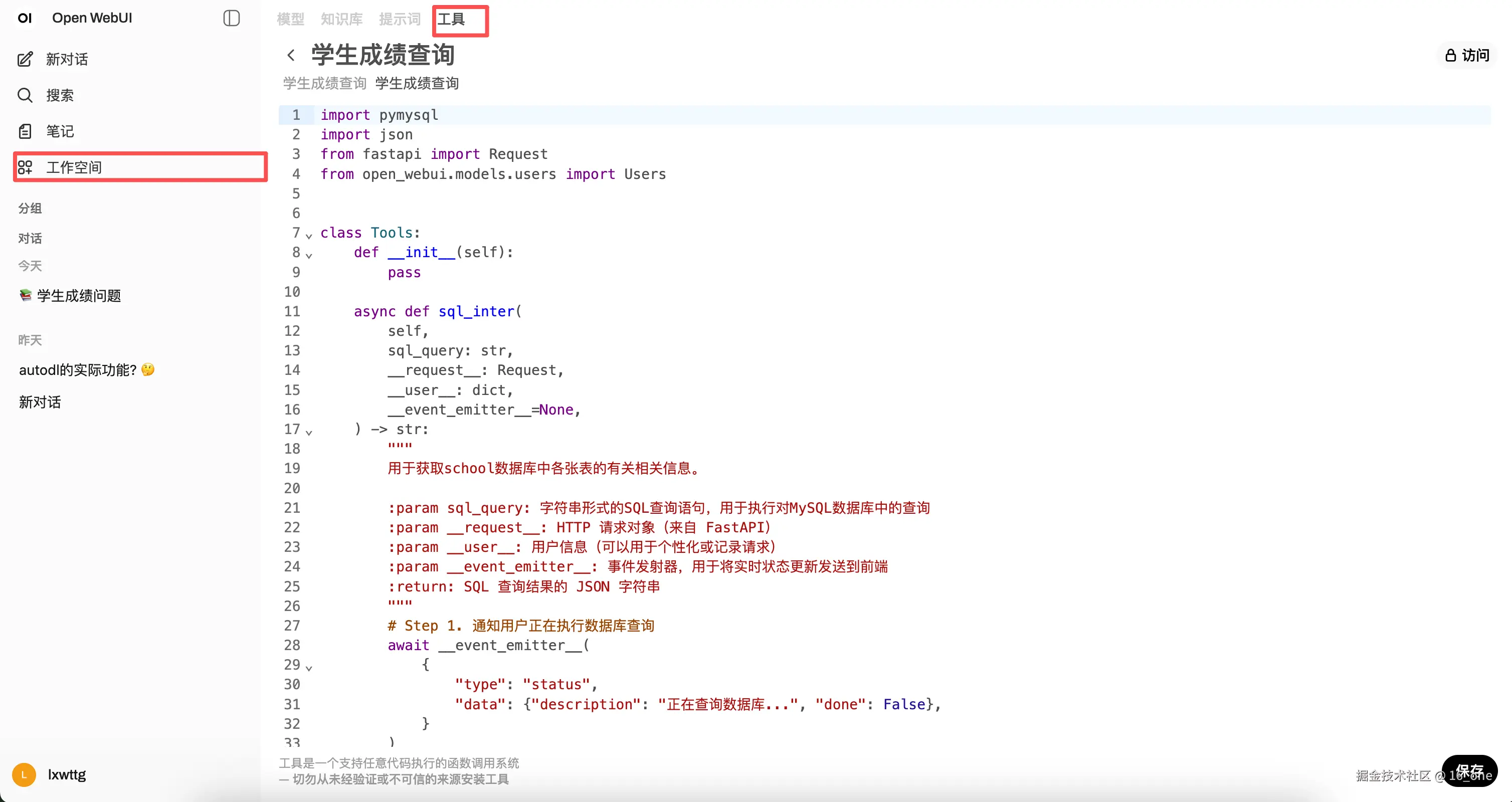Click the lxwttg user avatar
The image size is (1512, 802).
[x=24, y=774]
